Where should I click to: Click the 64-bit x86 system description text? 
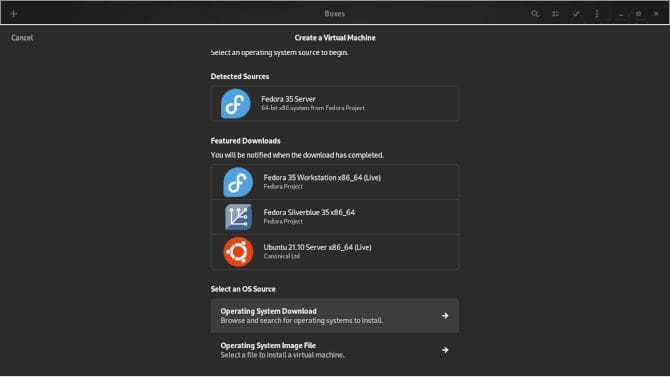click(313, 108)
